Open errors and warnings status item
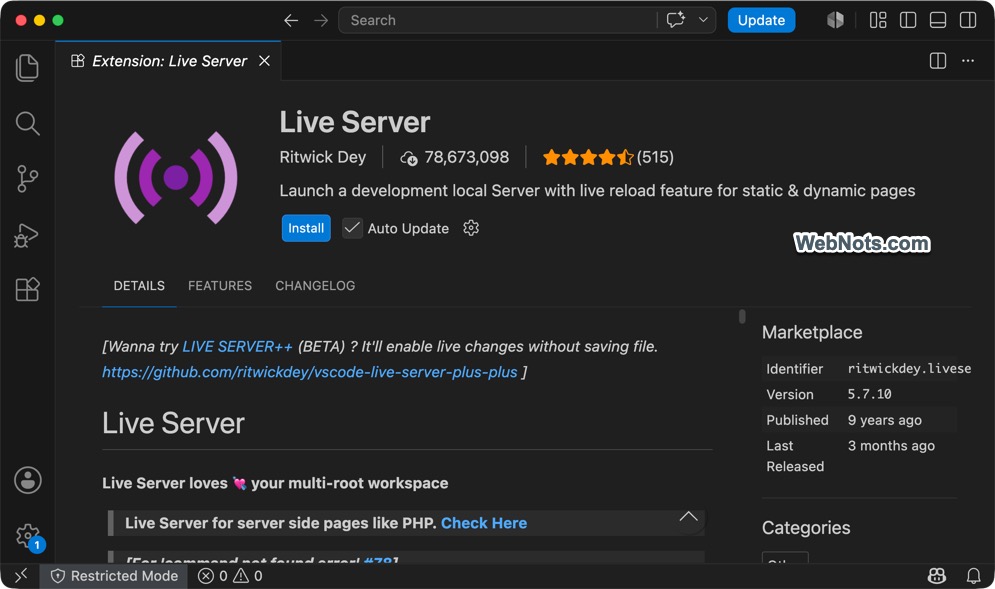Screen dimensions: 995x589 (x=230, y=576)
